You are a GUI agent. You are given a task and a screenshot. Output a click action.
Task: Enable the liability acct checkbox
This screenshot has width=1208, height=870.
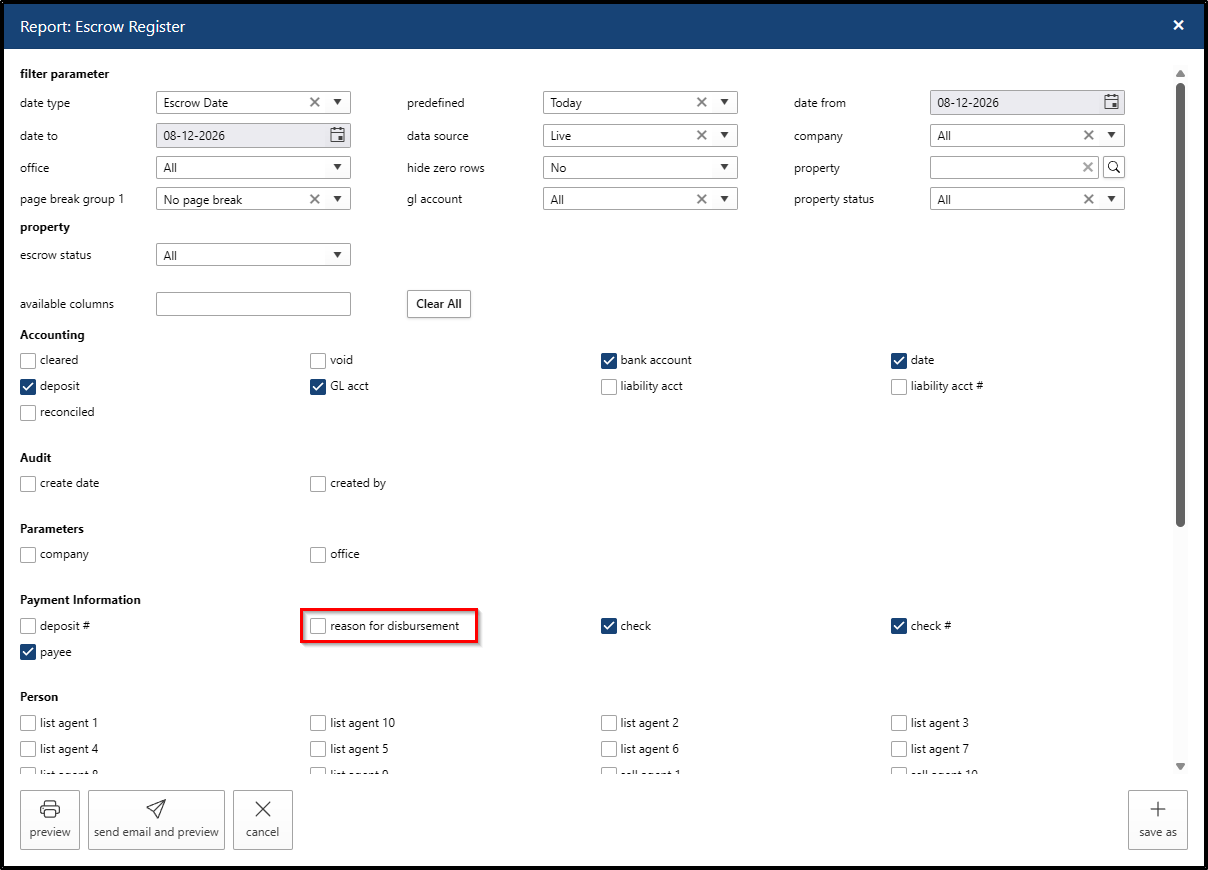[x=609, y=387]
